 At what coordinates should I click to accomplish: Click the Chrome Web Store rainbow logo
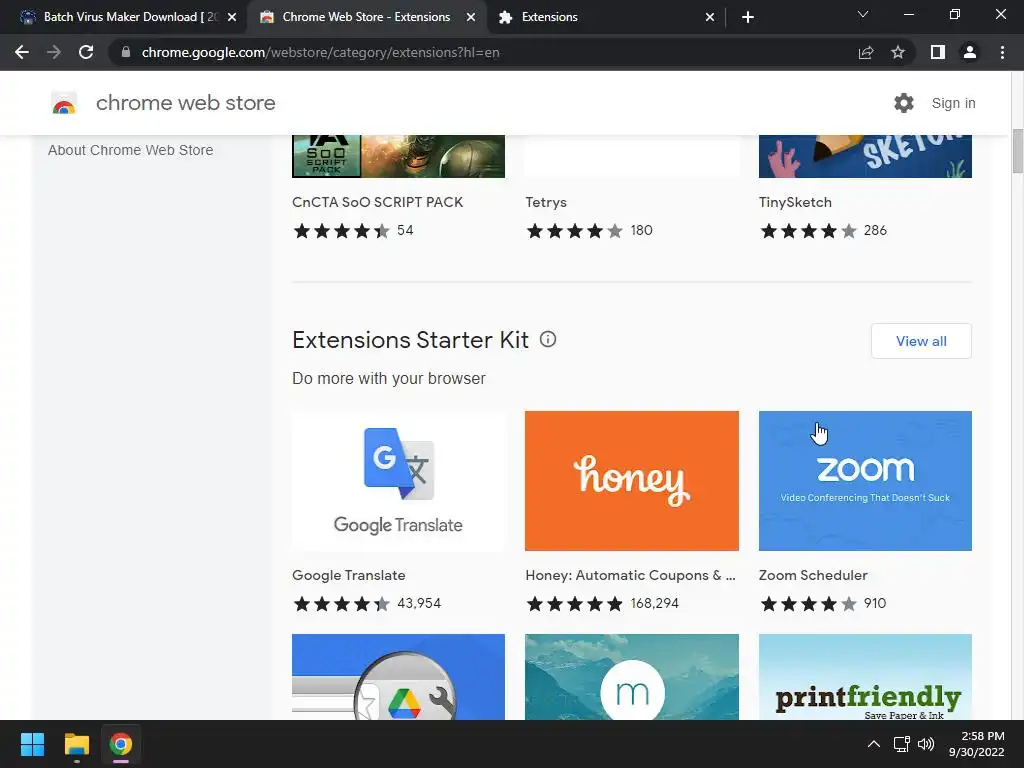click(x=64, y=103)
